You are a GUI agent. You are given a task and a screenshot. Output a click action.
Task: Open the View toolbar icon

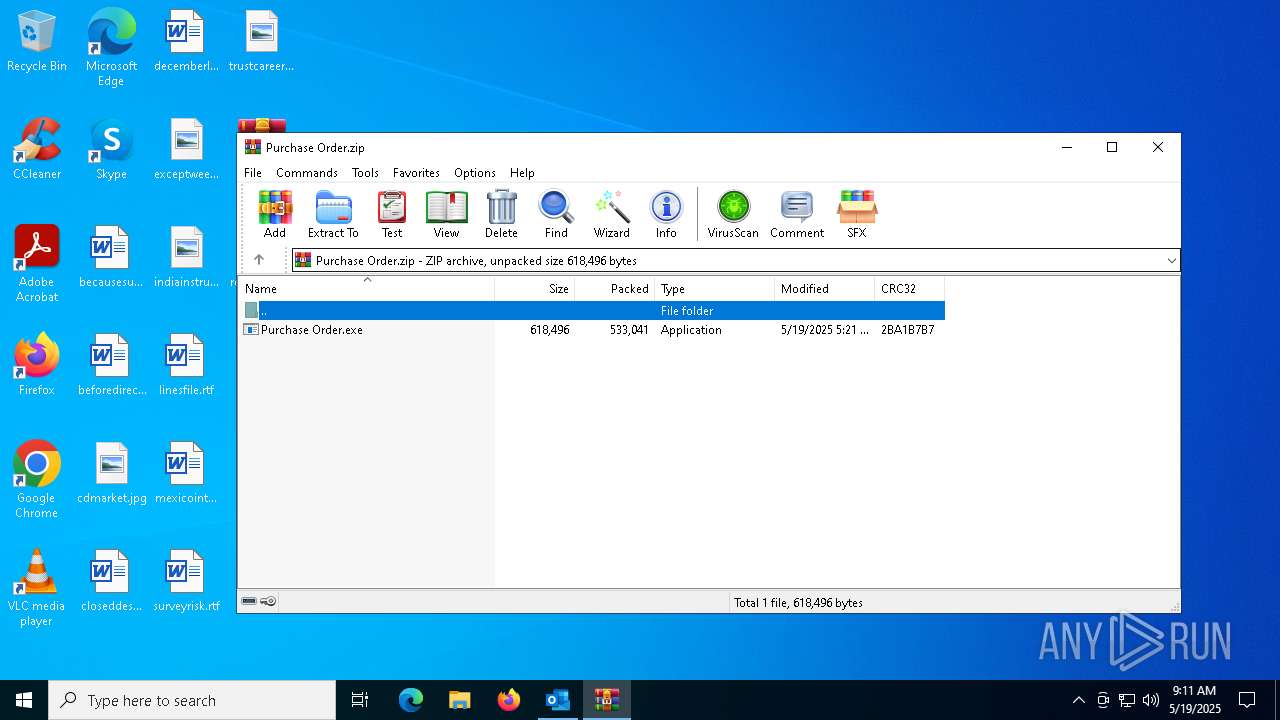[446, 214]
